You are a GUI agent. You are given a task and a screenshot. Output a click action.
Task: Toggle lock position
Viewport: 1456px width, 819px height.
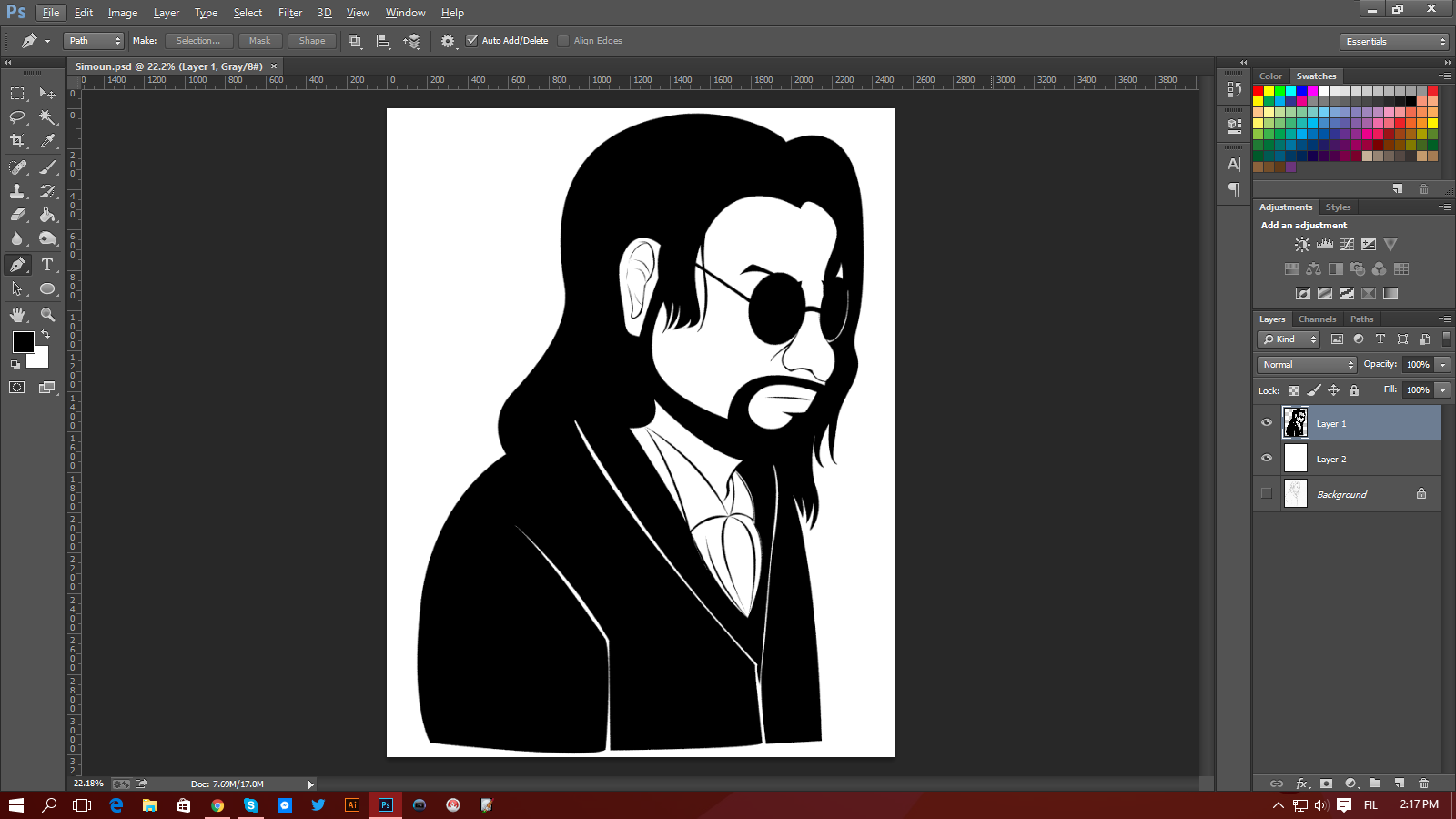point(1333,390)
